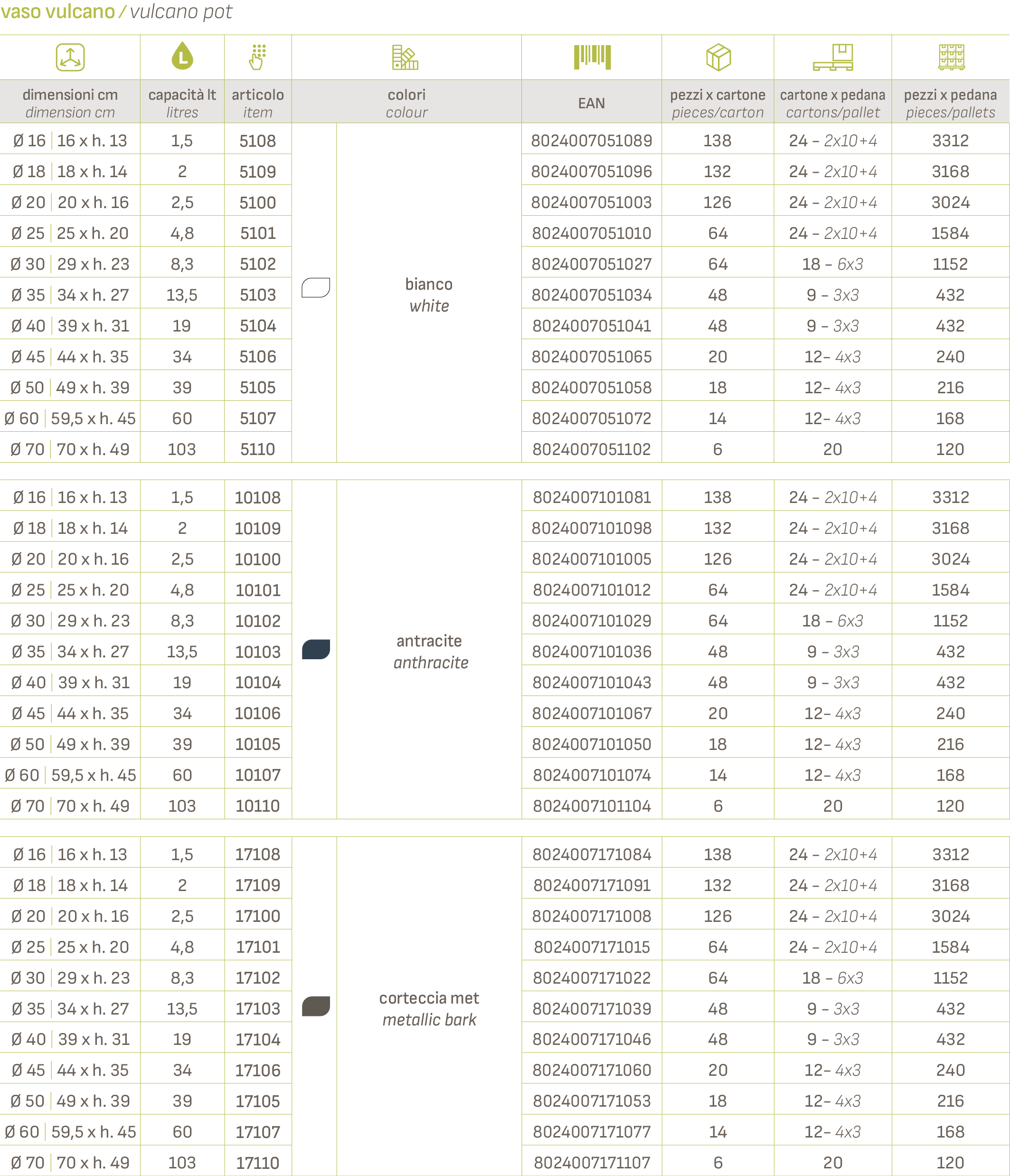Click '24 – 2x10+4' in item 17109 row

click(832, 885)
